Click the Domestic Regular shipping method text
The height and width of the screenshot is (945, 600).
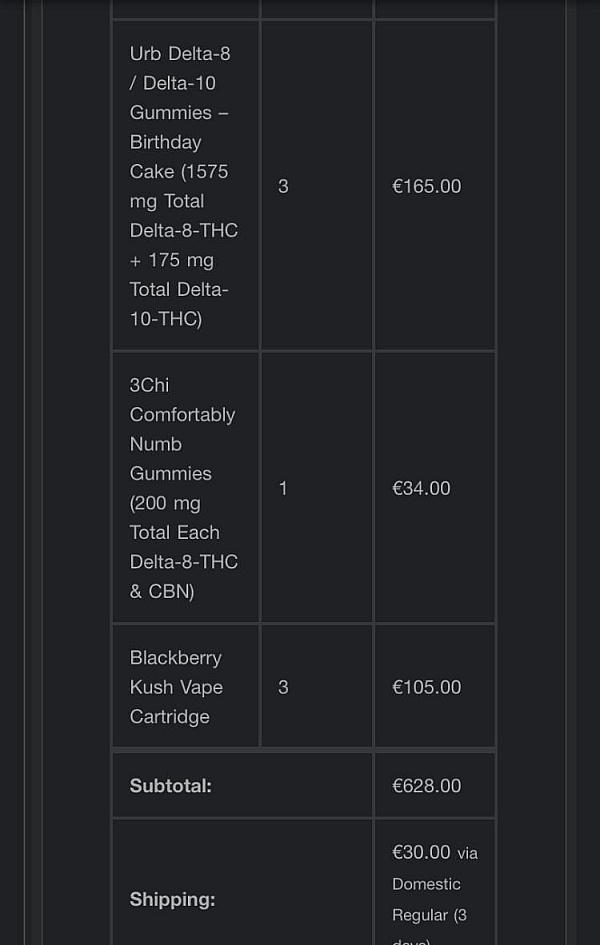pyautogui.click(x=427, y=899)
